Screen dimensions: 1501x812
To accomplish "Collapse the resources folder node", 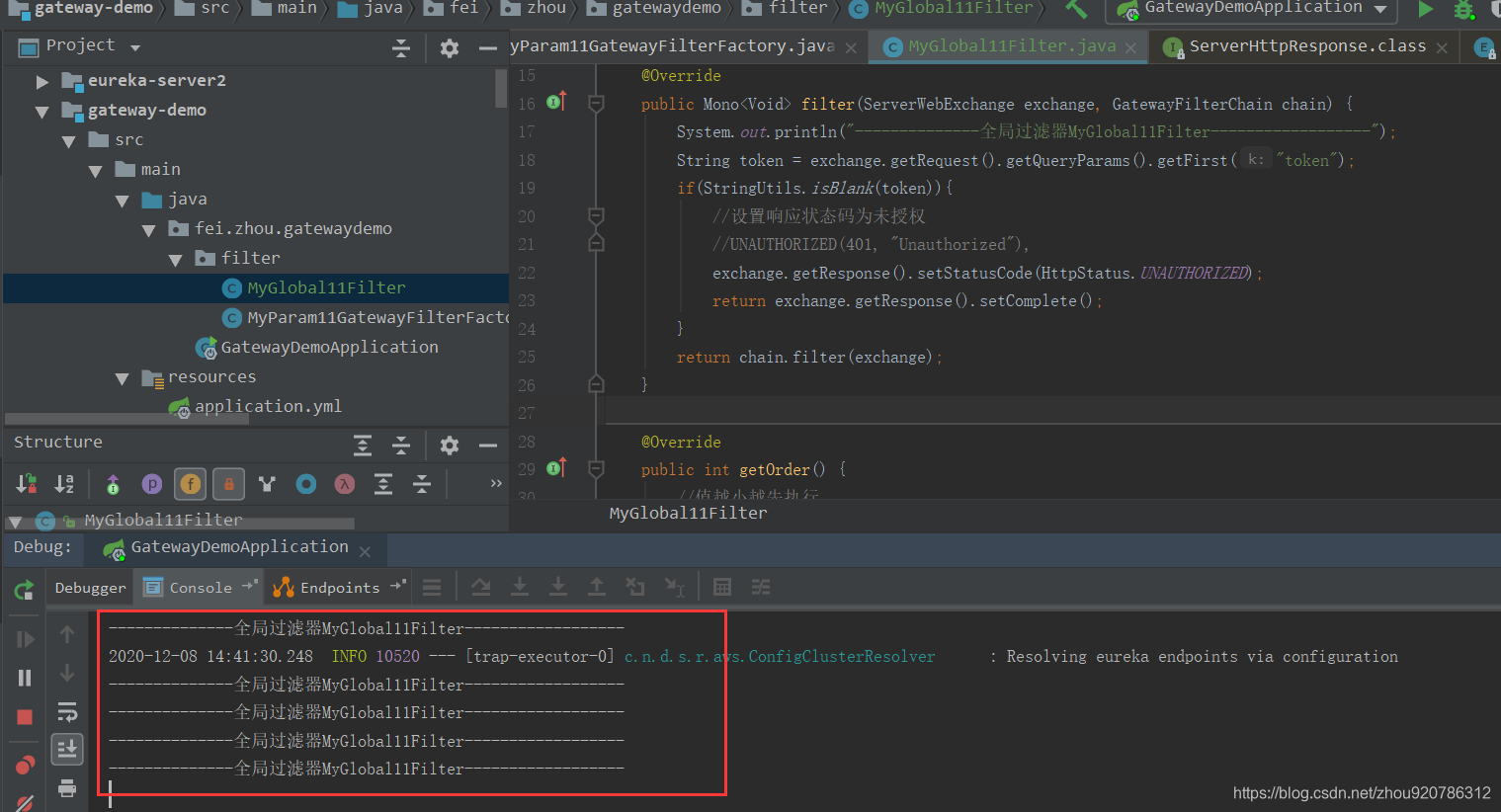I will pos(122,378).
